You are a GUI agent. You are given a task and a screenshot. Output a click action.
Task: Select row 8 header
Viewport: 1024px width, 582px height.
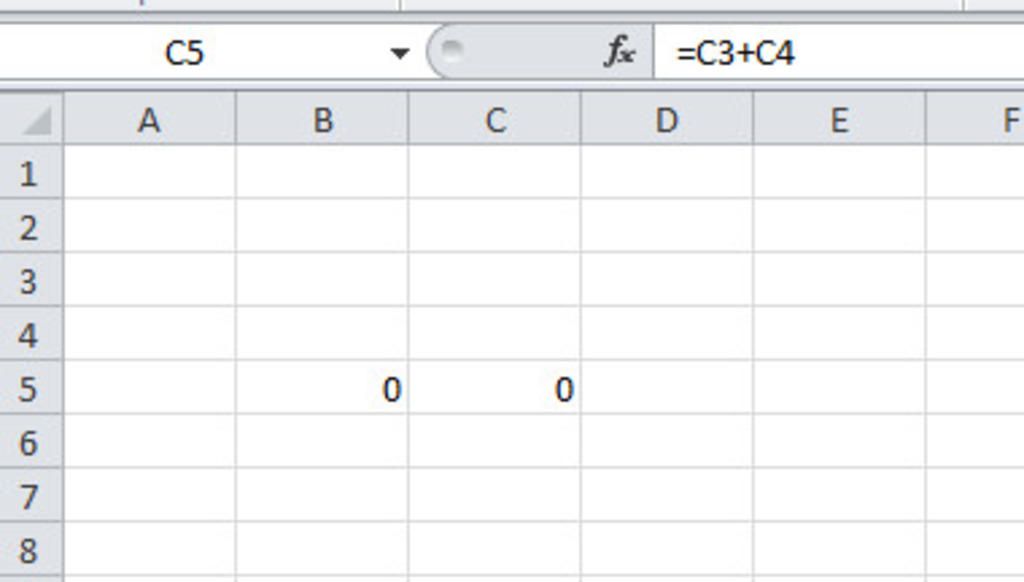coord(28,550)
